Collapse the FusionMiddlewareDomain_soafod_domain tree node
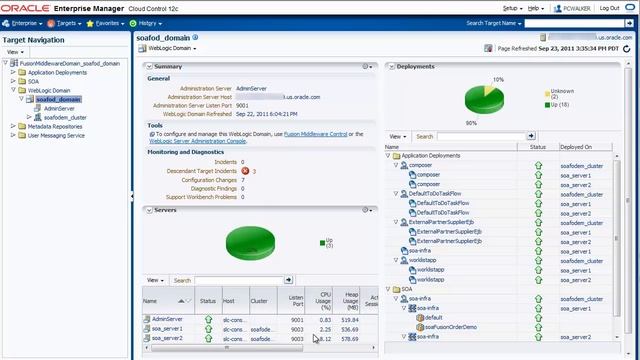Image resolution: width=640 pixels, height=360 pixels. click(6, 63)
